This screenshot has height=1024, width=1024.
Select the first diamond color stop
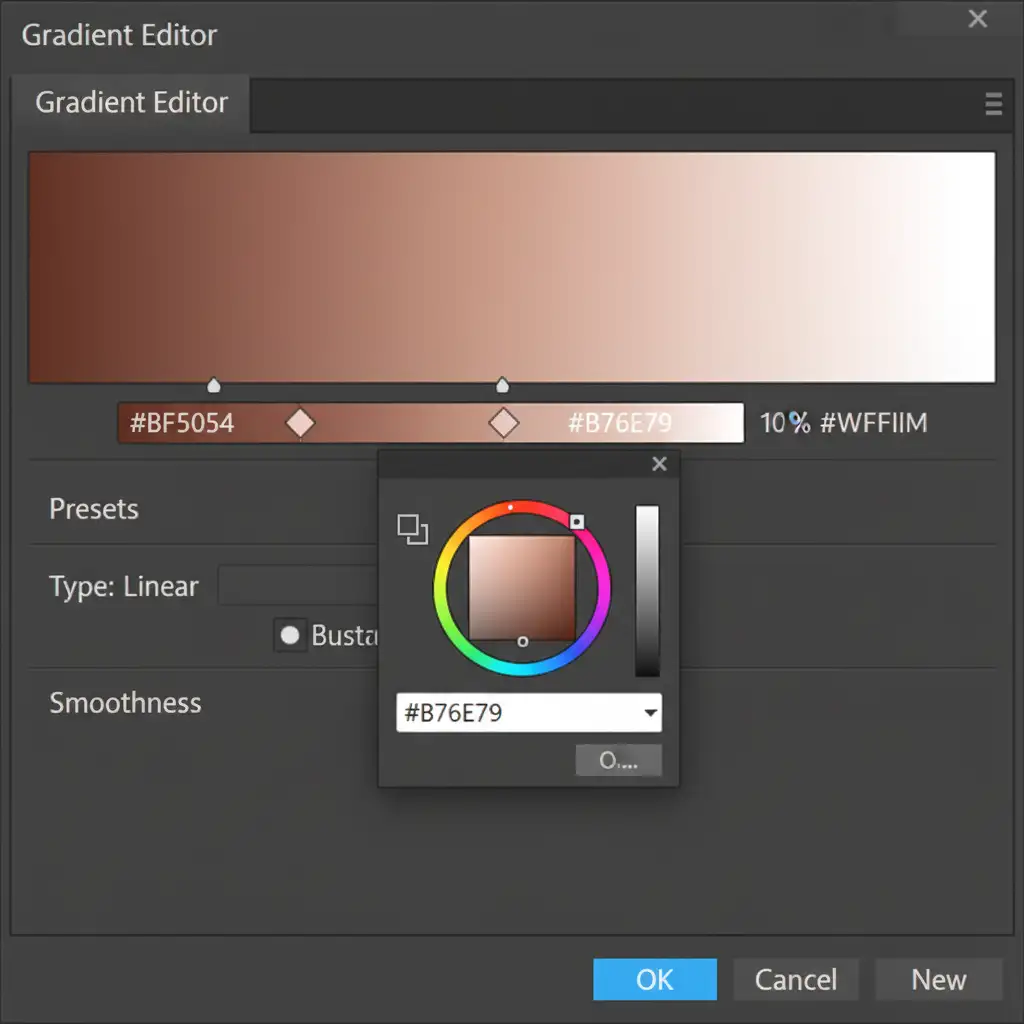[x=300, y=423]
